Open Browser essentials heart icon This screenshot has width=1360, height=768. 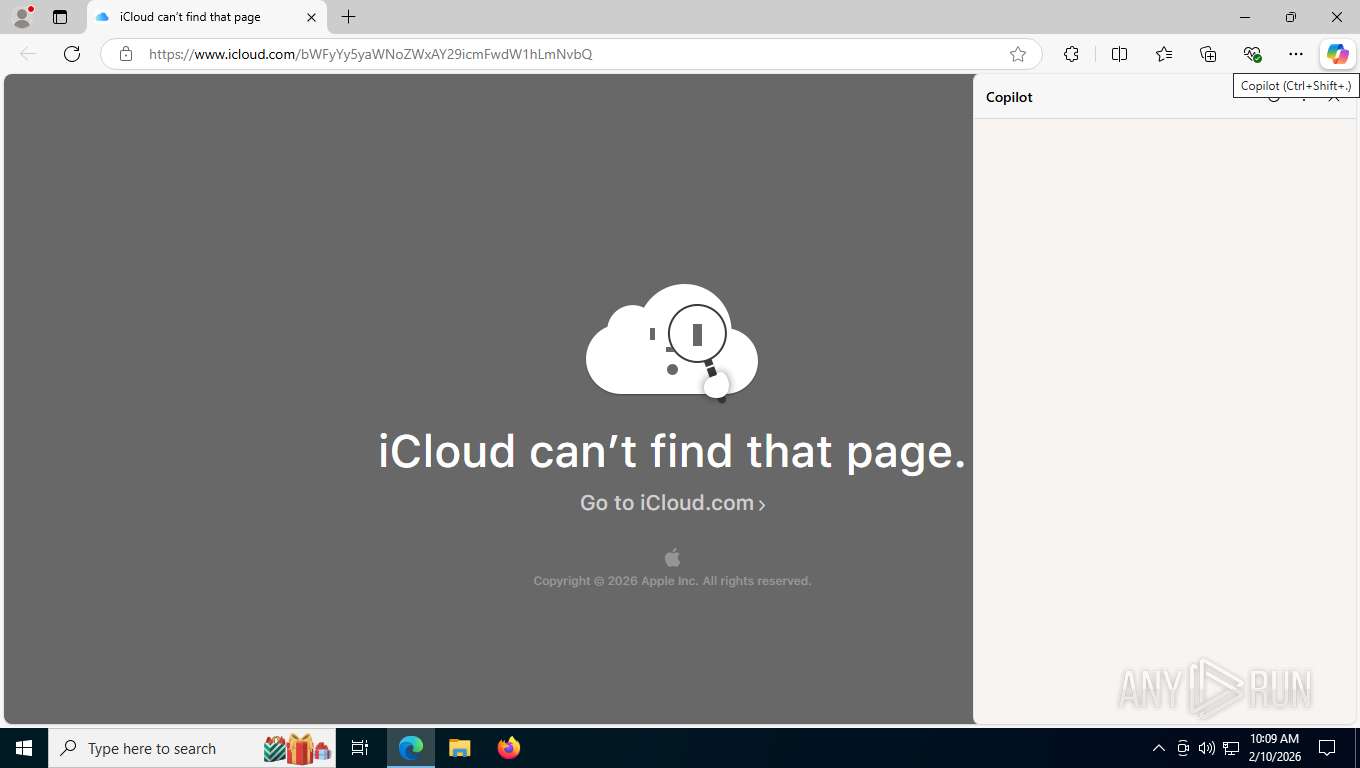1252,54
